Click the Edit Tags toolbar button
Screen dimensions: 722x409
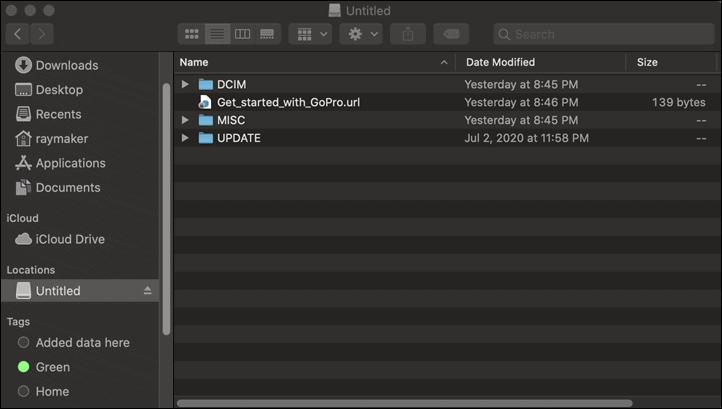[451, 34]
